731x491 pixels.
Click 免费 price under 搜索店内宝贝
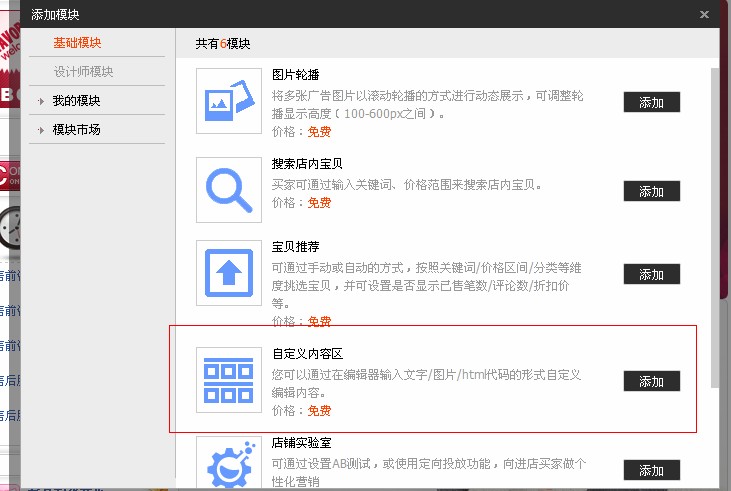click(319, 203)
